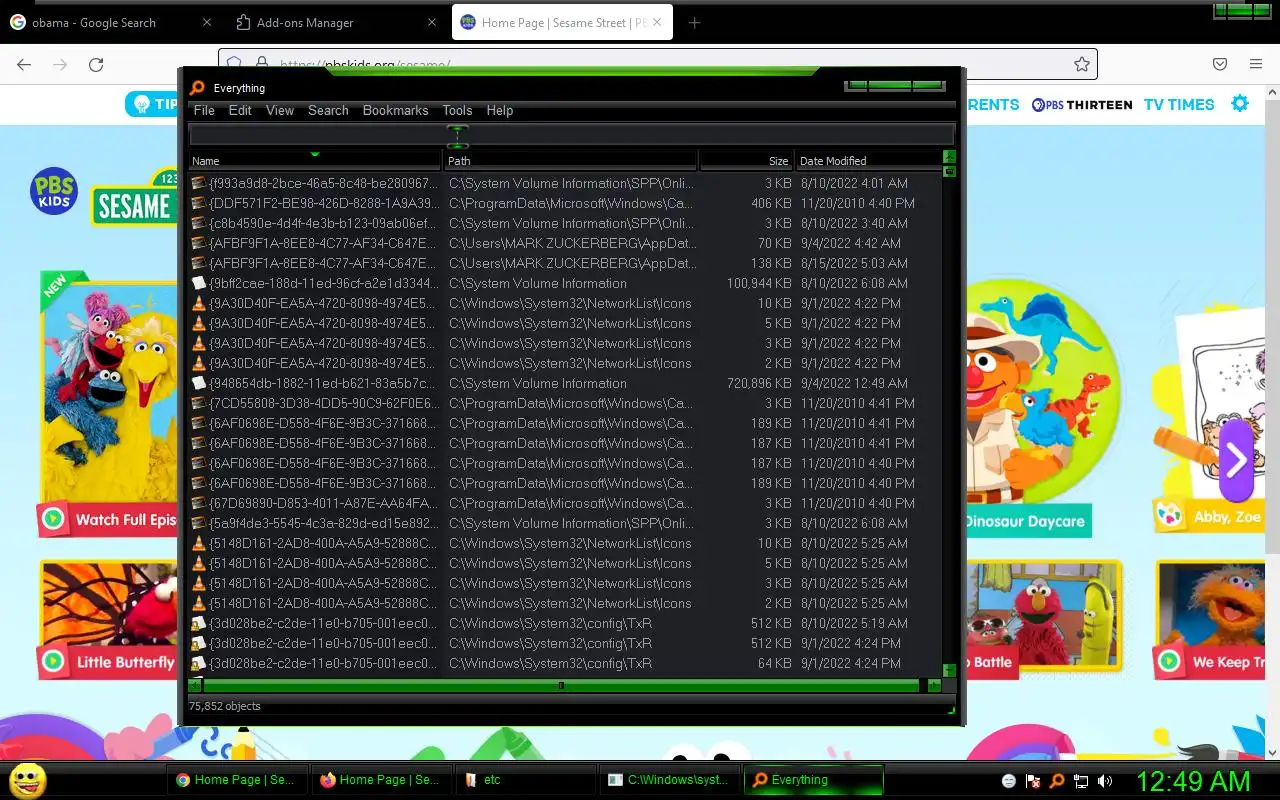
Task: Click the VLC cone icon of the 5148D161 10 KB row
Action: 199,543
